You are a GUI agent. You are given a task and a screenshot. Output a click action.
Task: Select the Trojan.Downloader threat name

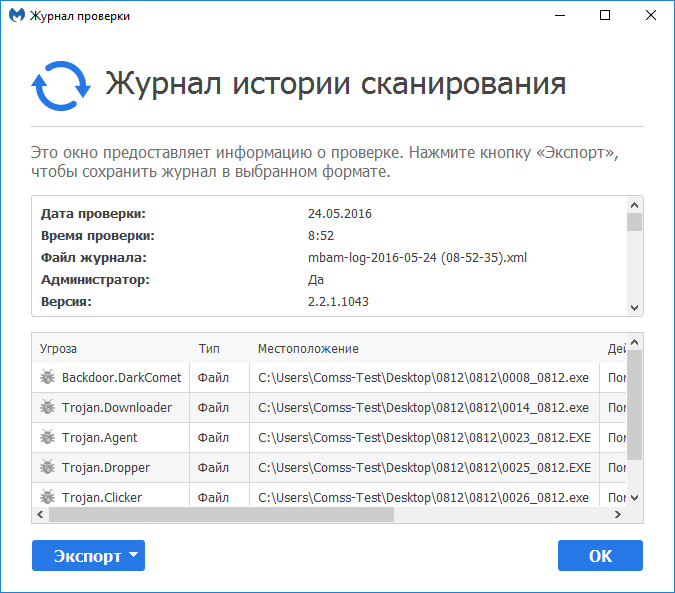tap(117, 408)
